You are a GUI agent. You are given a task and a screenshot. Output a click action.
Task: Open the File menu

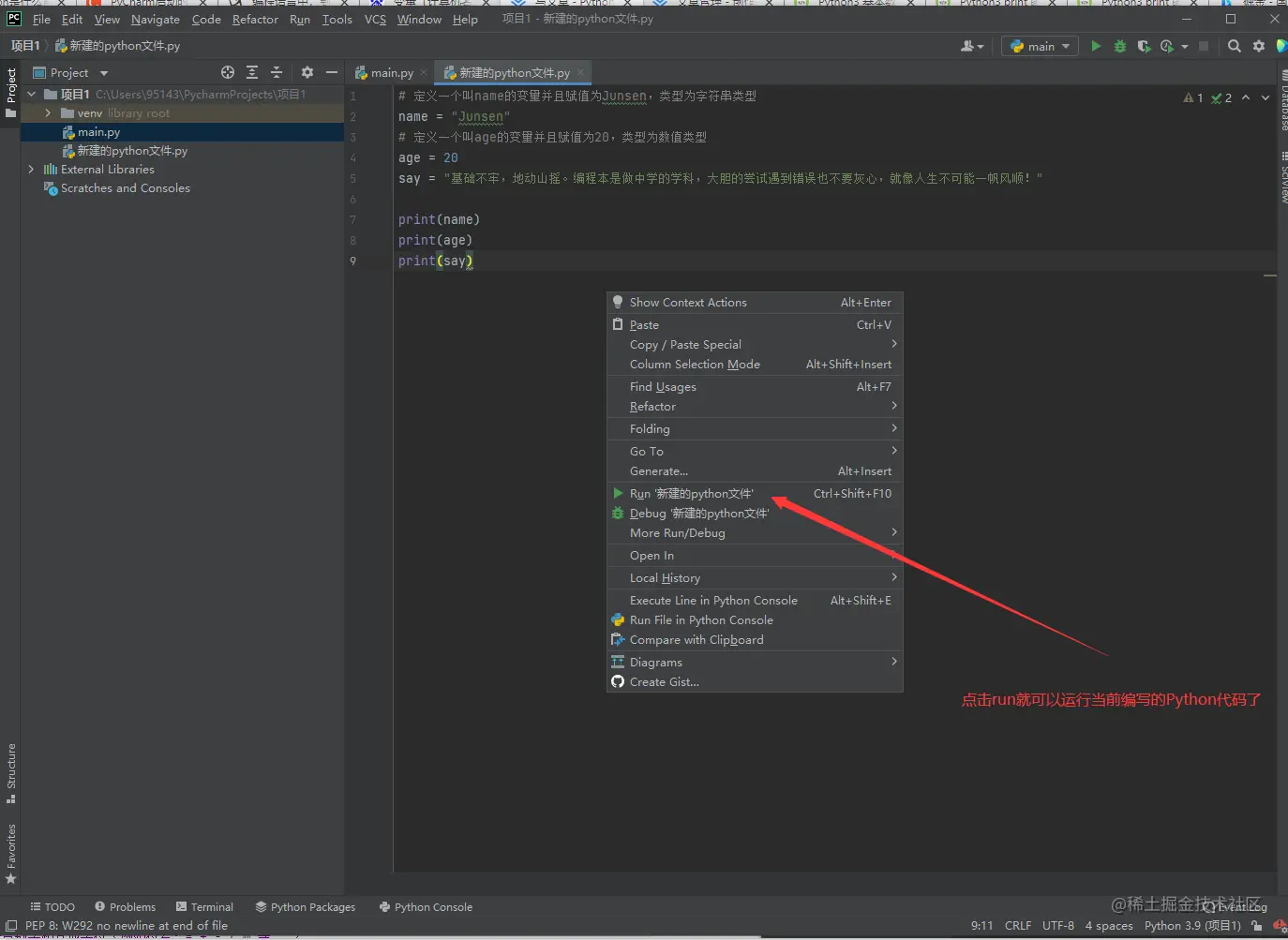(x=41, y=19)
